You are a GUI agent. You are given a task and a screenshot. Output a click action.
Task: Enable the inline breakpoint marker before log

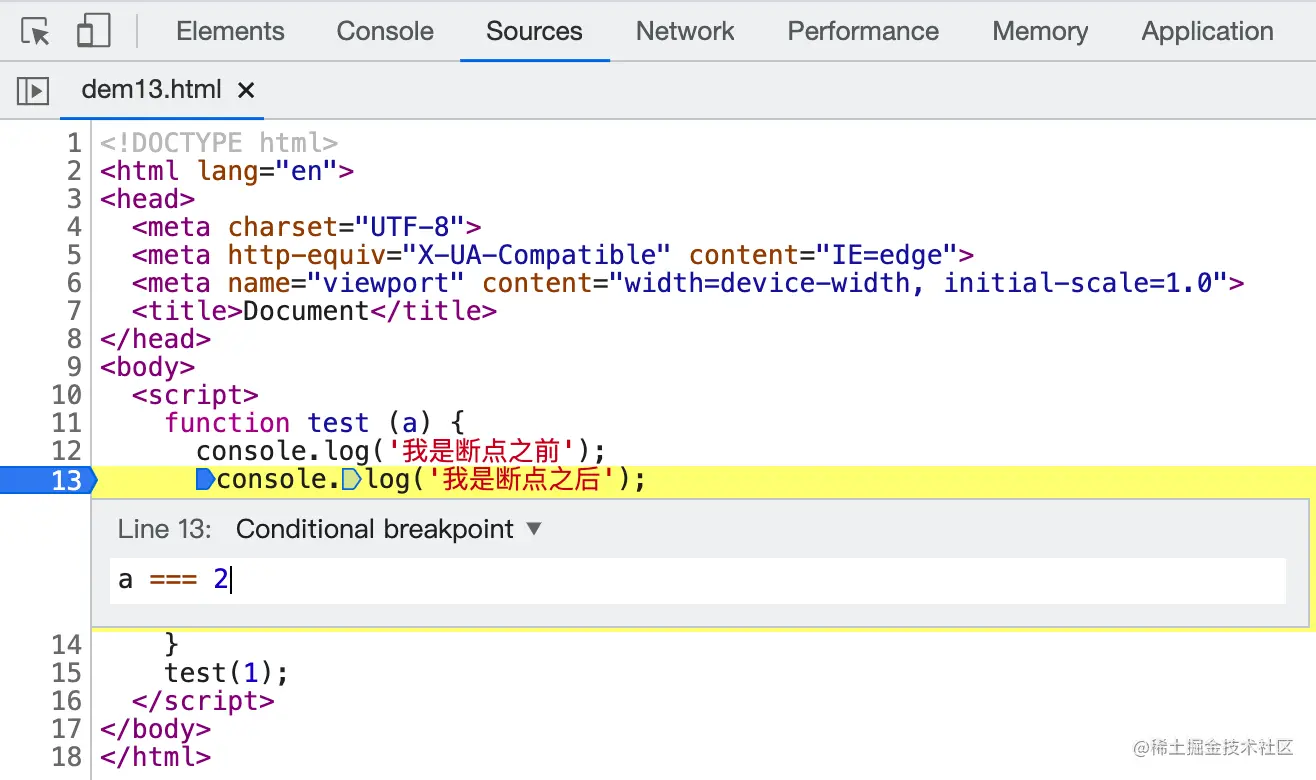pyautogui.click(x=351, y=480)
